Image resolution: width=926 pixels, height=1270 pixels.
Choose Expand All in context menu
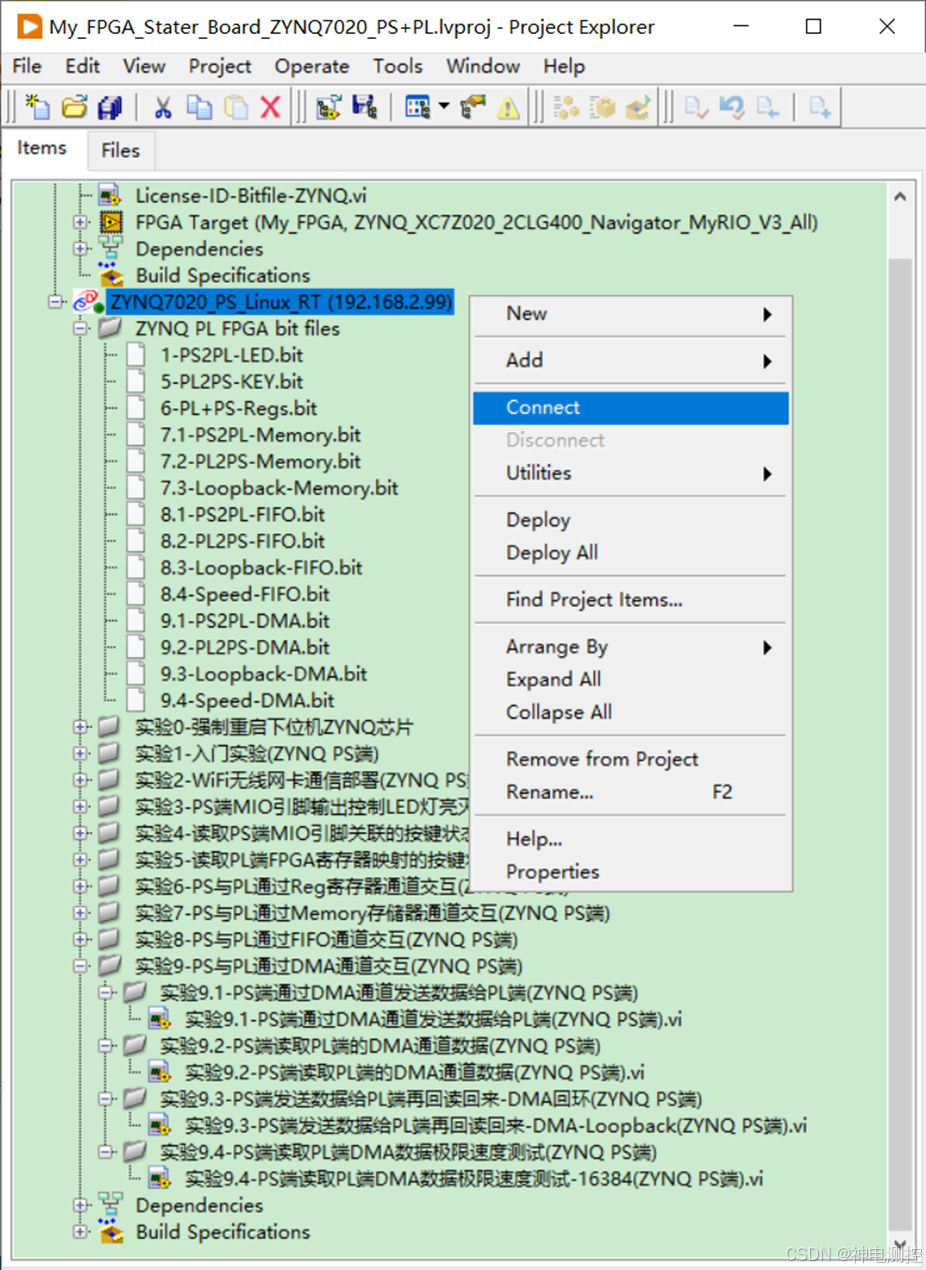tap(632, 680)
